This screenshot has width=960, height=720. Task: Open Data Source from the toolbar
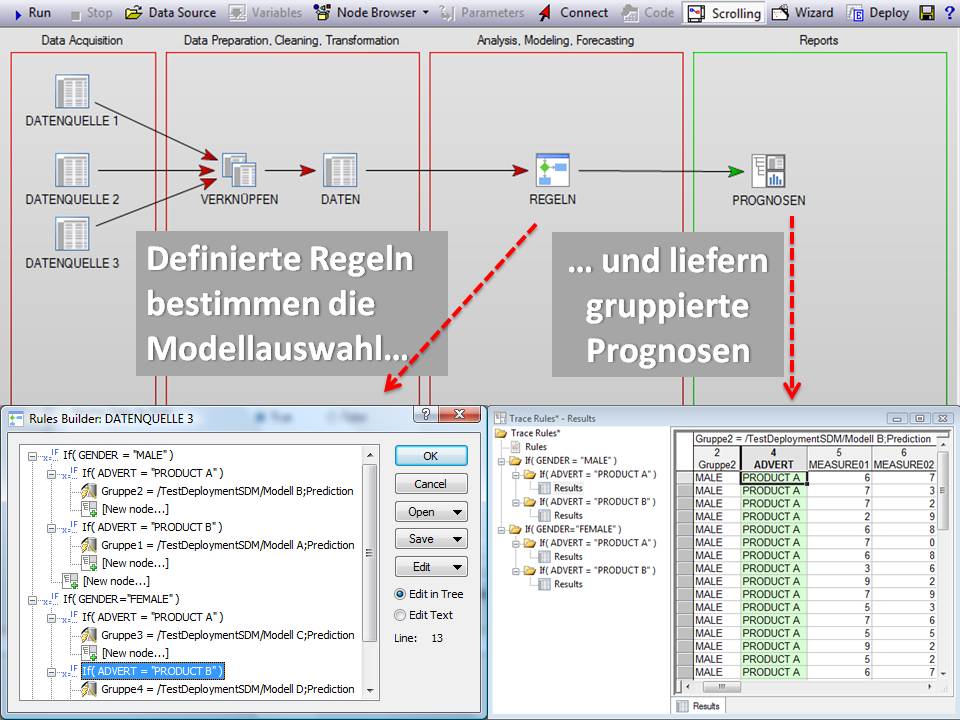click(170, 13)
